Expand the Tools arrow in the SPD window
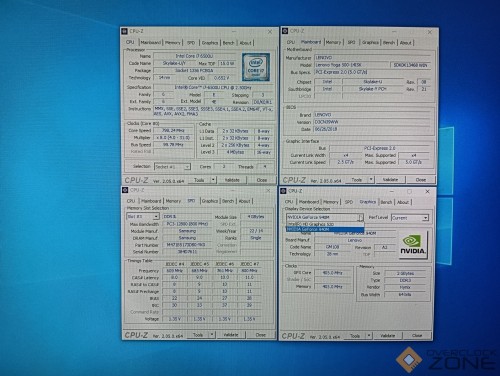 click(x=212, y=334)
